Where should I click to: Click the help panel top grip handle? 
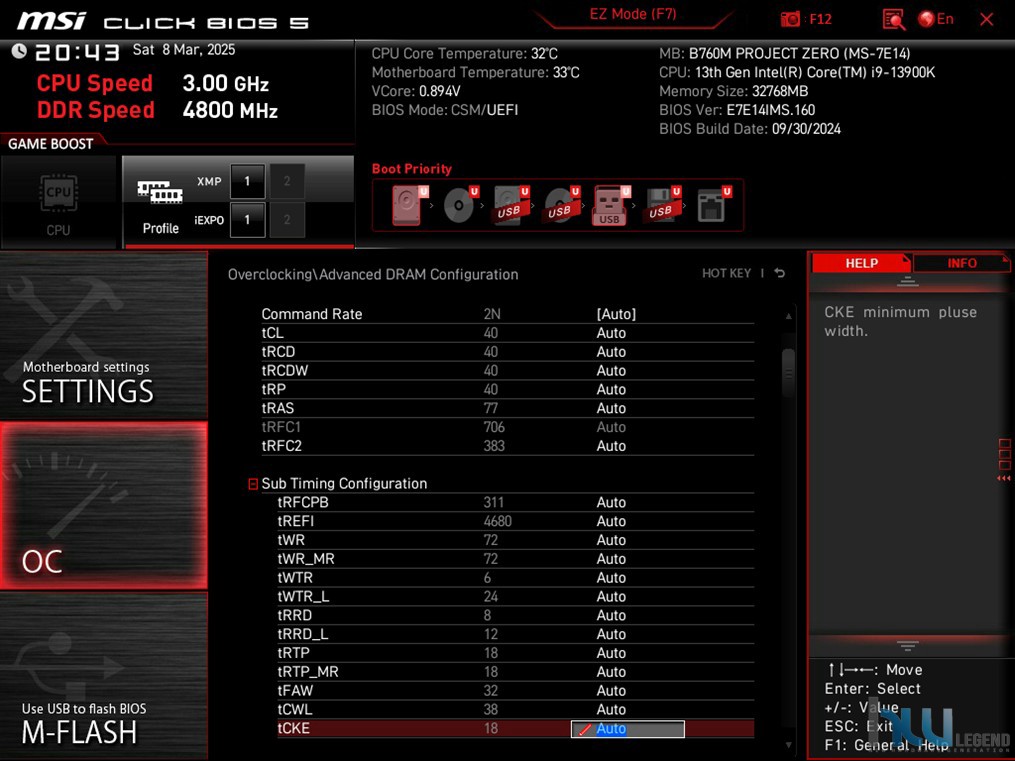(908, 281)
